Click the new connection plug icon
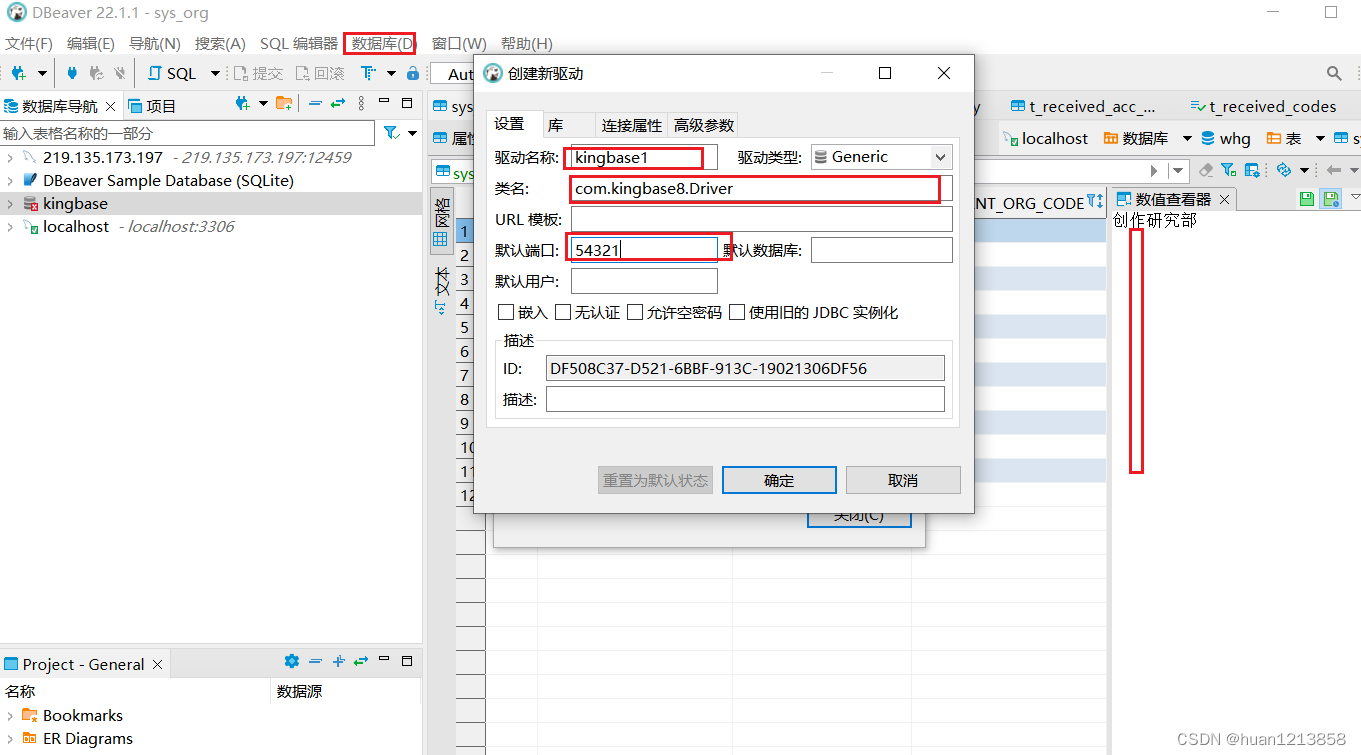1361x755 pixels. [18, 73]
